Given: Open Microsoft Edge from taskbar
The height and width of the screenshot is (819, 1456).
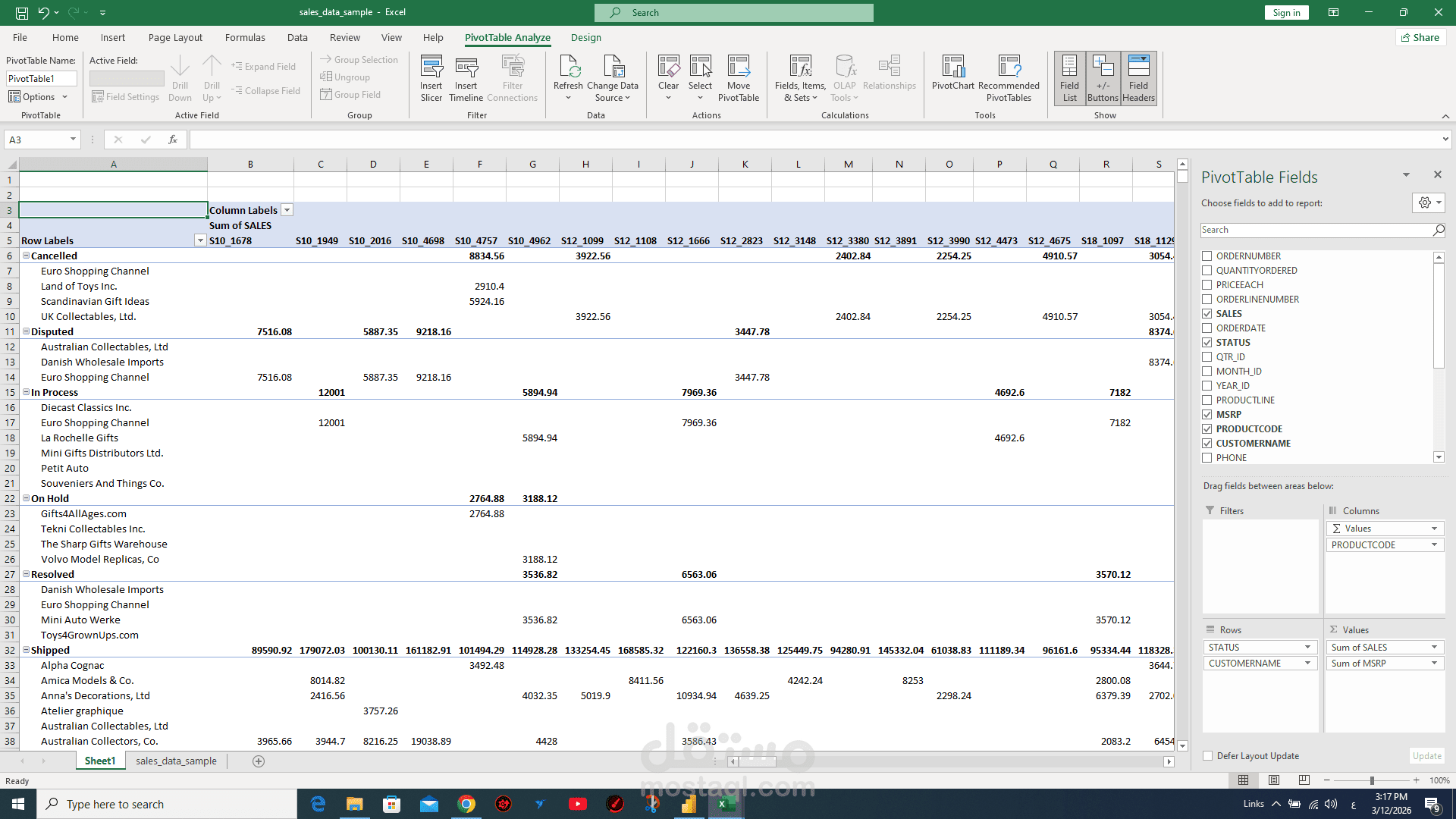Looking at the screenshot, I should pyautogui.click(x=318, y=804).
